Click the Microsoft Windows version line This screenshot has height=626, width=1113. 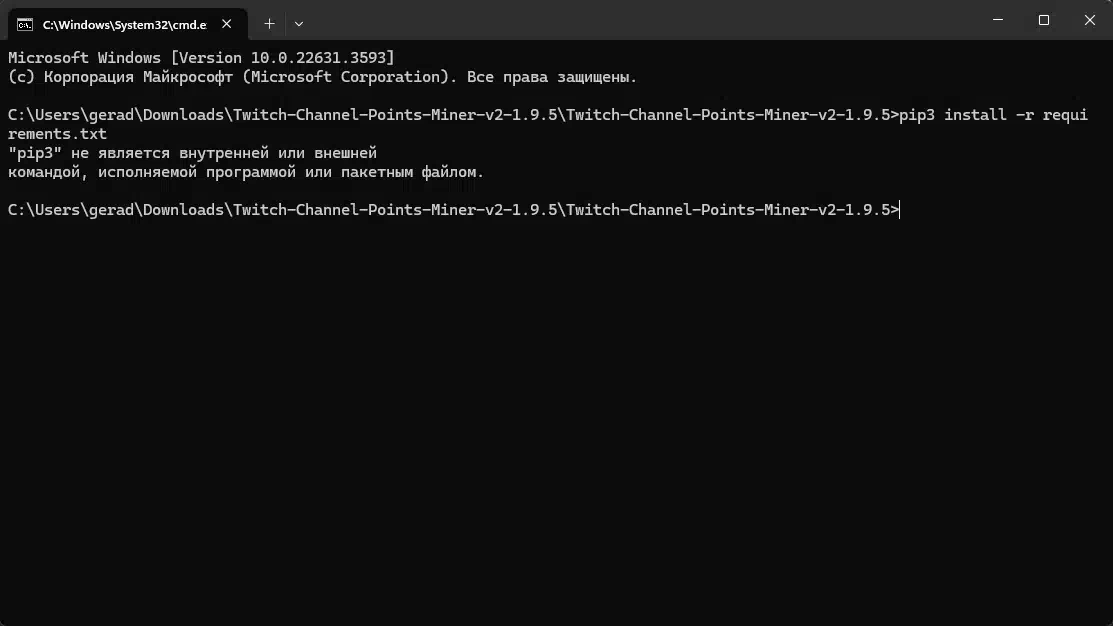point(201,57)
